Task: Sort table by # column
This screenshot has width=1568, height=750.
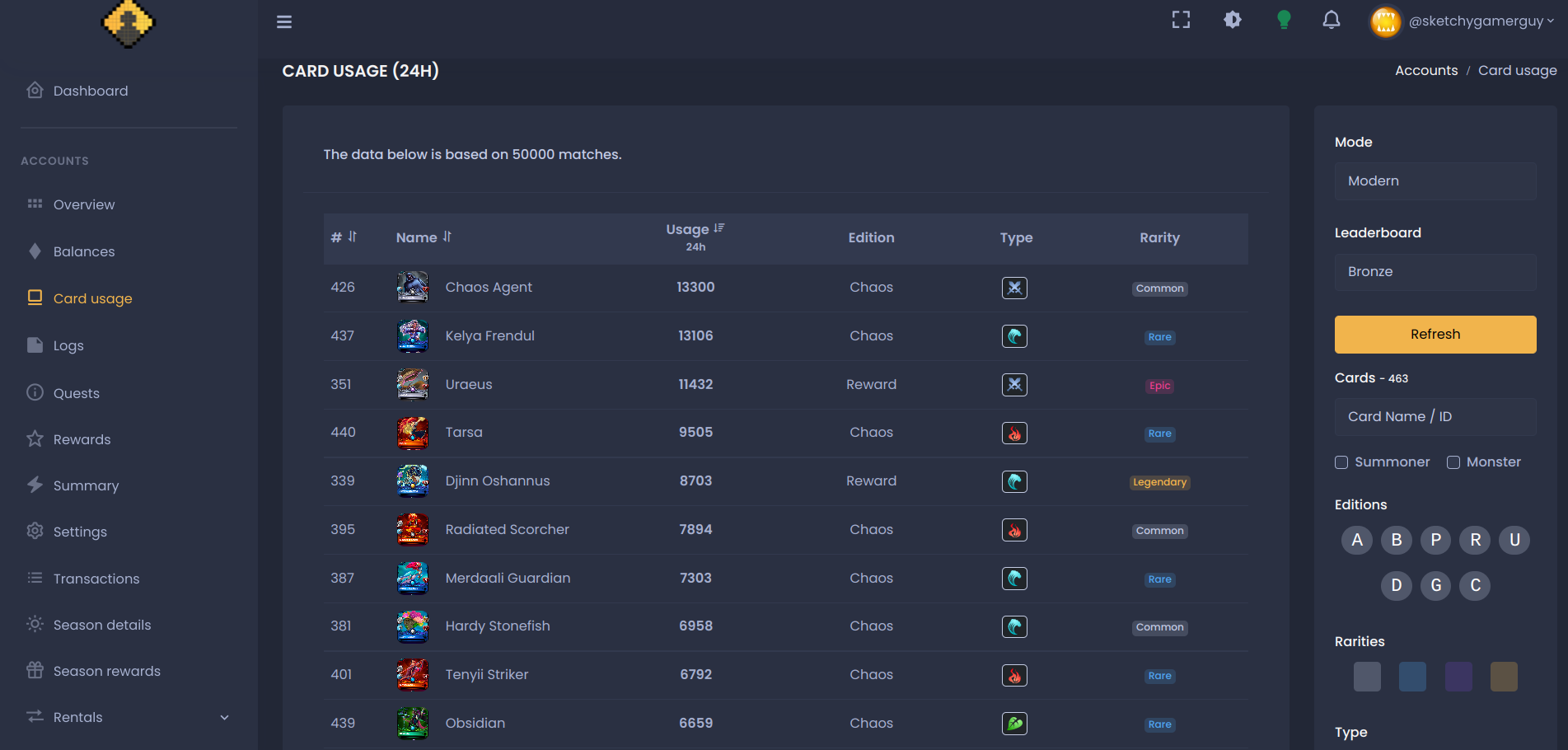Action: 344,237
